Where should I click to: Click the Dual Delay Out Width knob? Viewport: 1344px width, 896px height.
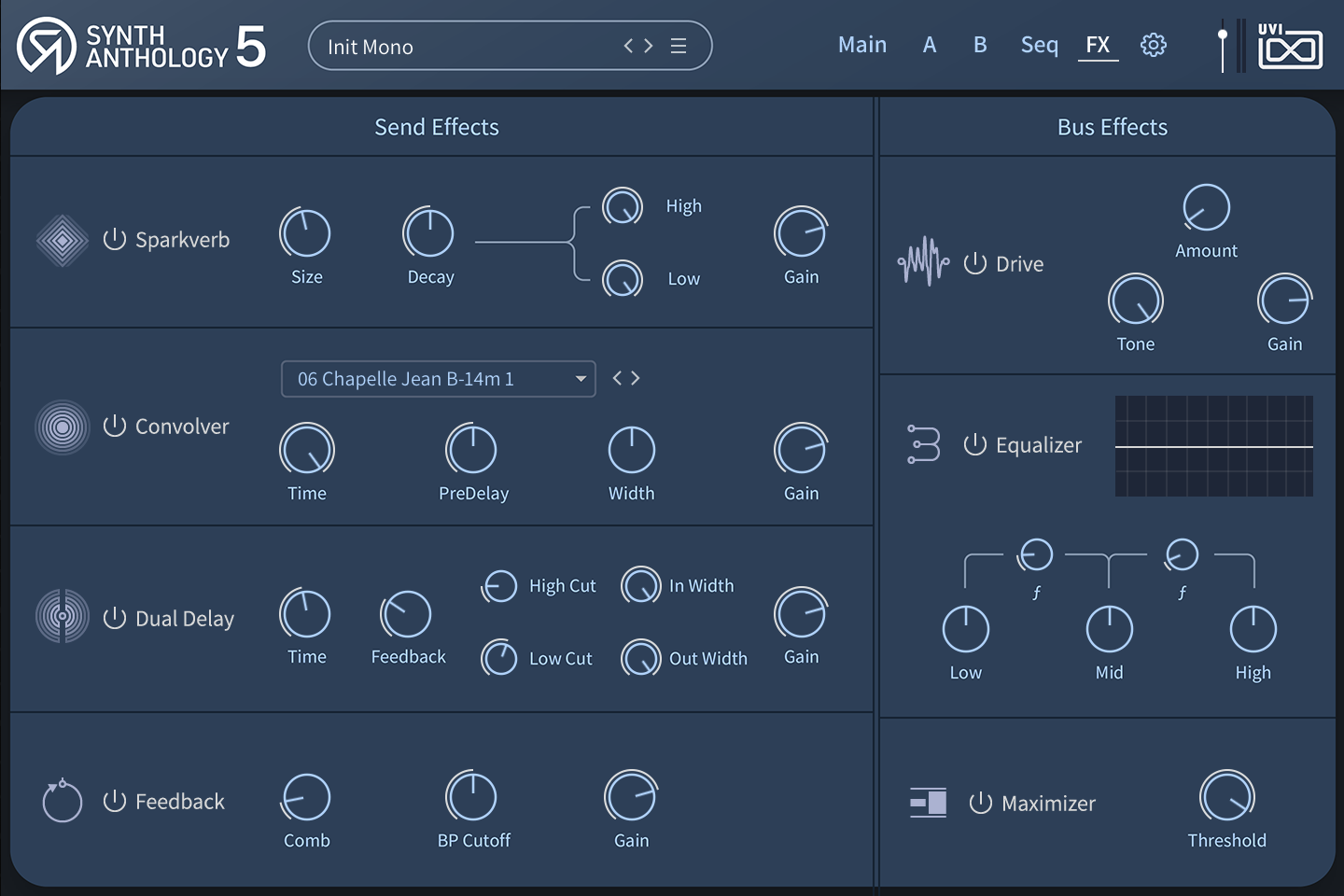click(641, 658)
